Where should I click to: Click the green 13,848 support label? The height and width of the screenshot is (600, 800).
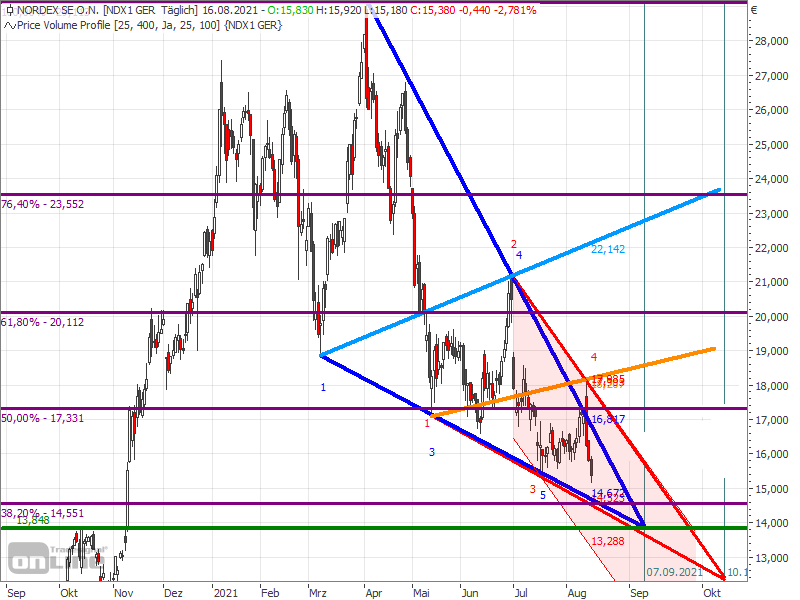[x=33, y=520]
